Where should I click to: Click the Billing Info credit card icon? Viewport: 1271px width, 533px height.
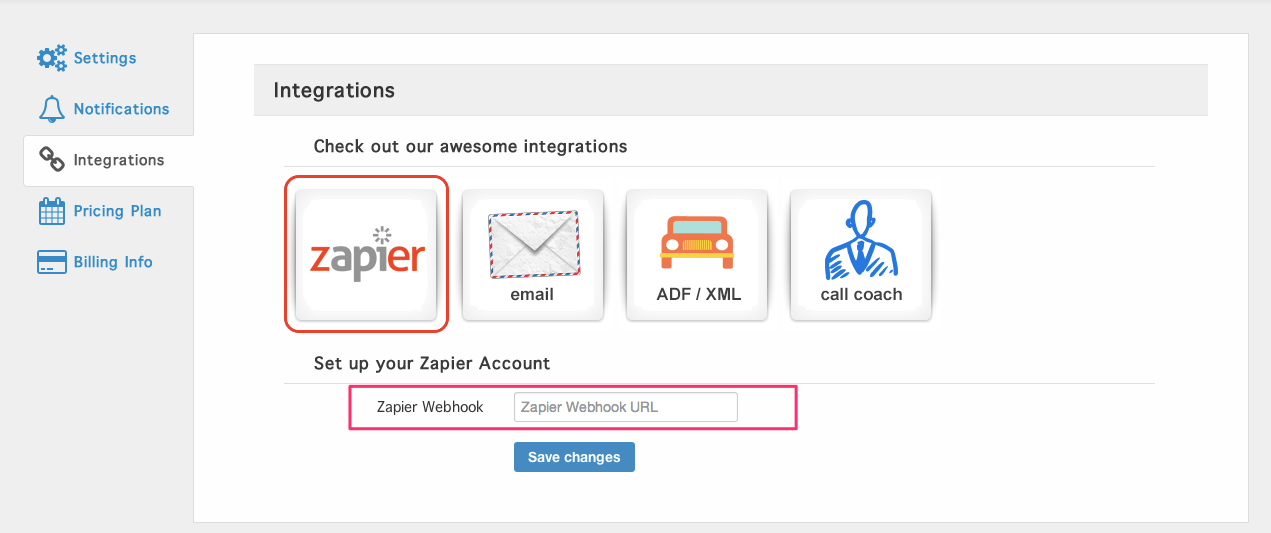51,262
